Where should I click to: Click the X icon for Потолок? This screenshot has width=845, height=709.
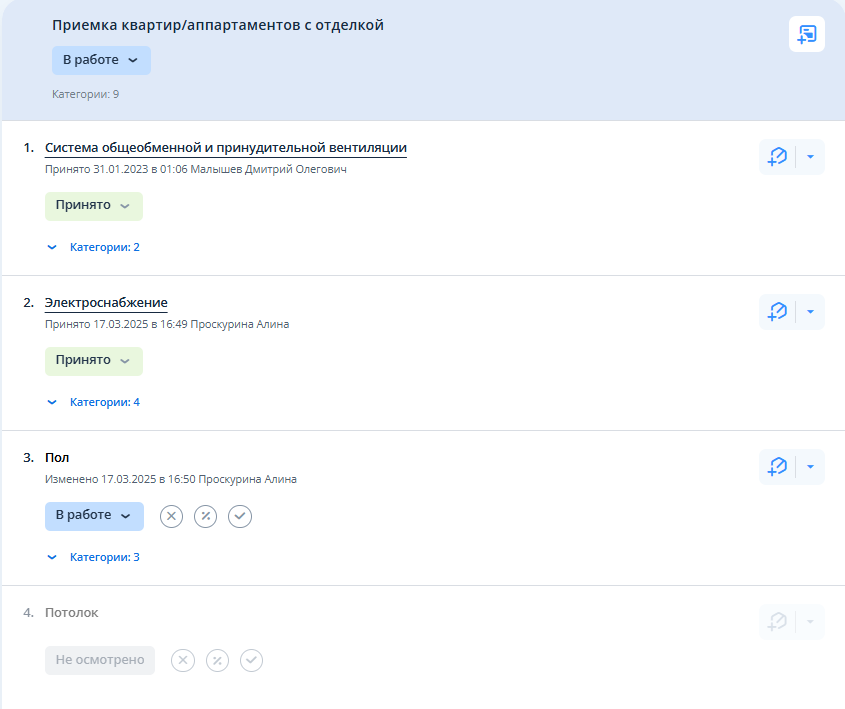pyautogui.click(x=183, y=661)
